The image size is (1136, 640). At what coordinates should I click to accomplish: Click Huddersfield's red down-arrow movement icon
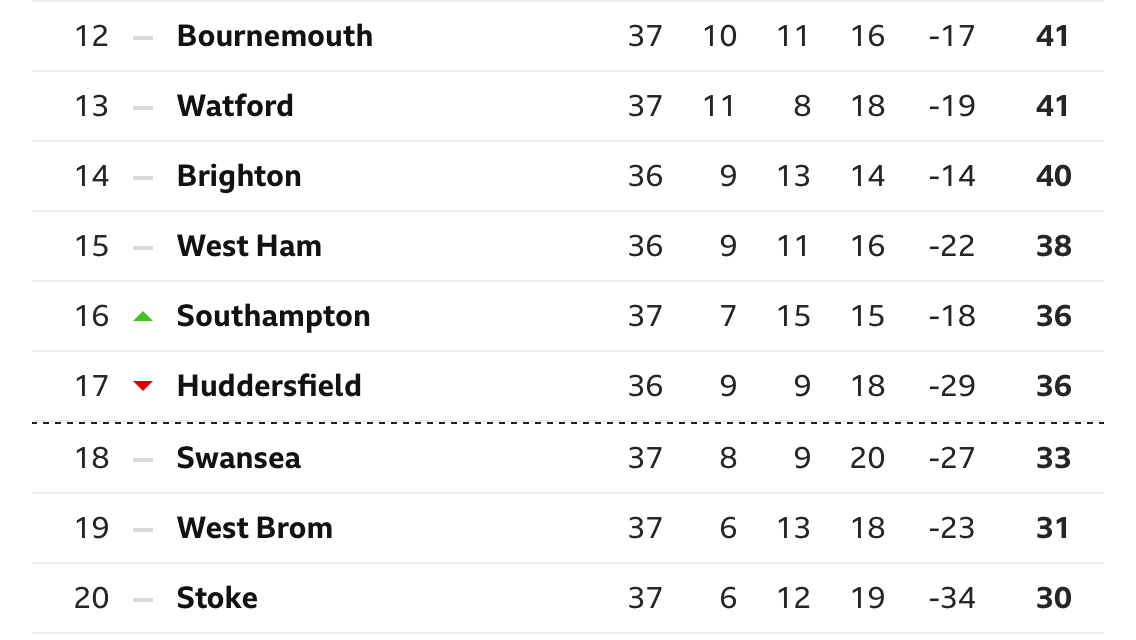tap(143, 386)
